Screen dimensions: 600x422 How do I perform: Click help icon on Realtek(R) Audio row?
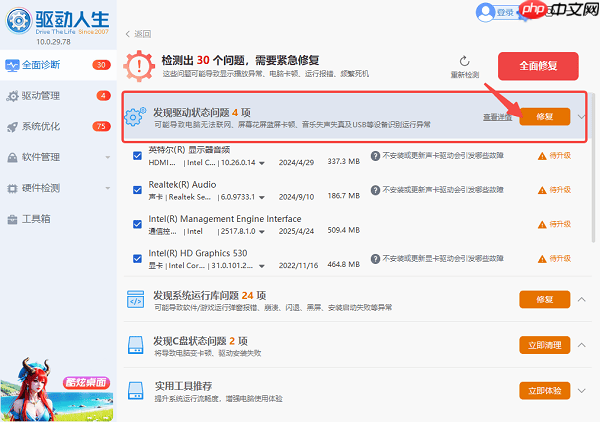(375, 190)
